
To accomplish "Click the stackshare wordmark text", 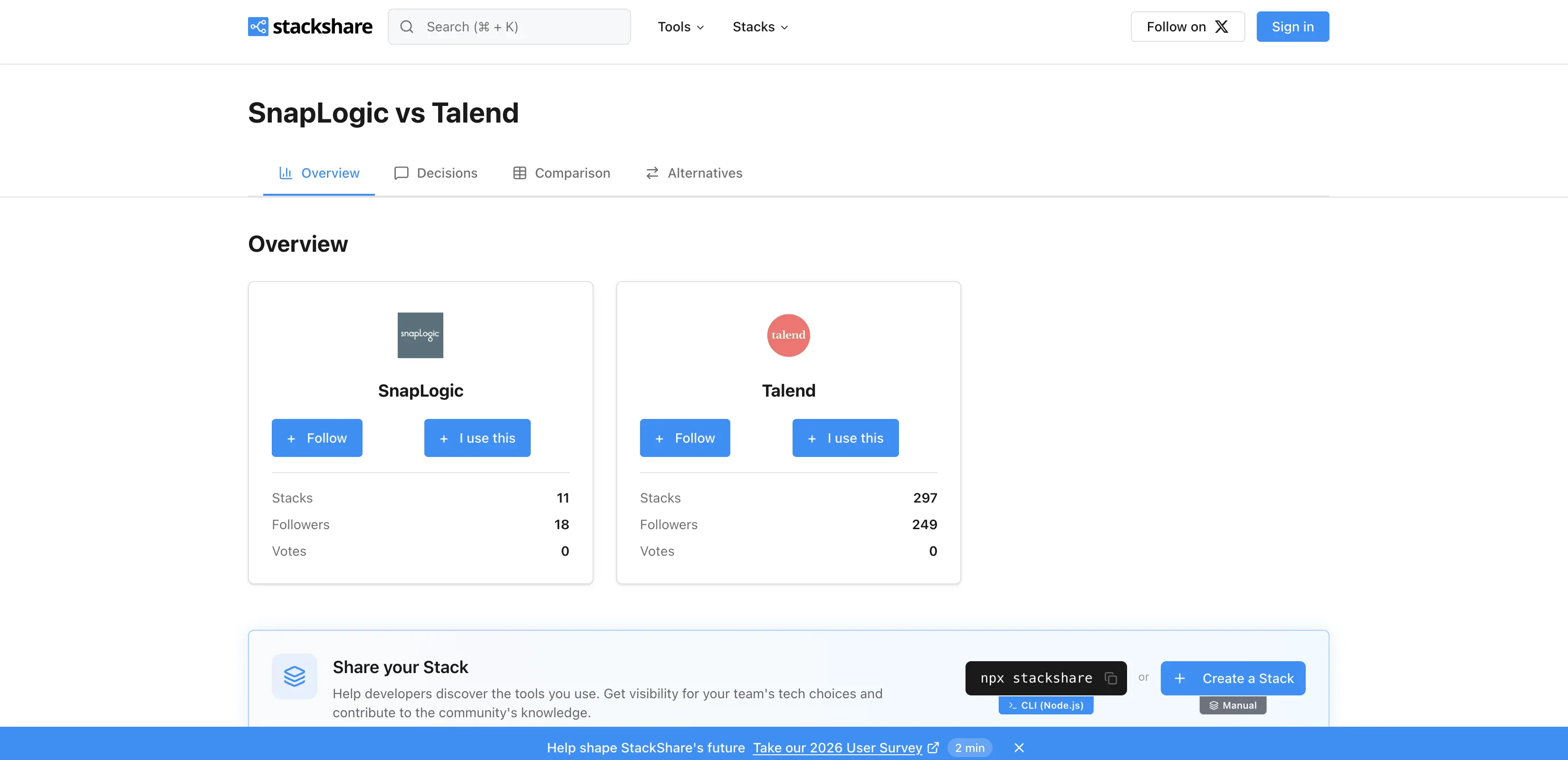I will coord(323,27).
